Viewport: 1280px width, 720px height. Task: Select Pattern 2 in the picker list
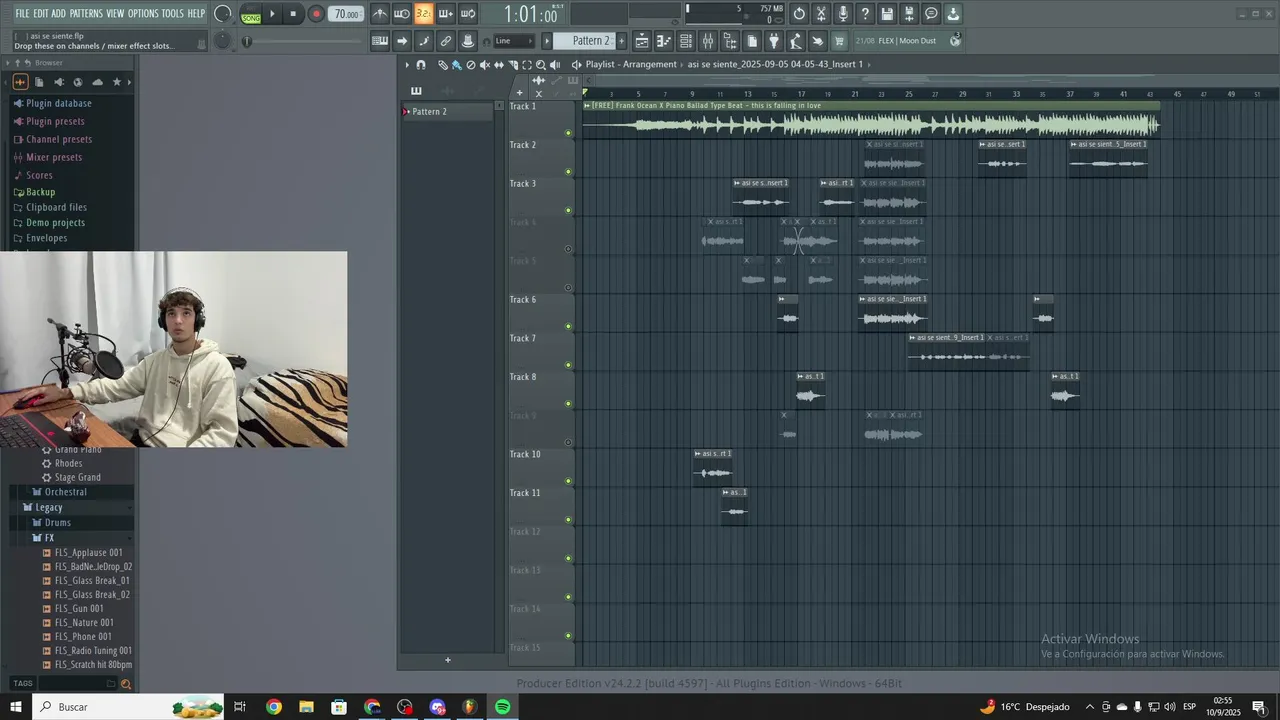pos(447,111)
